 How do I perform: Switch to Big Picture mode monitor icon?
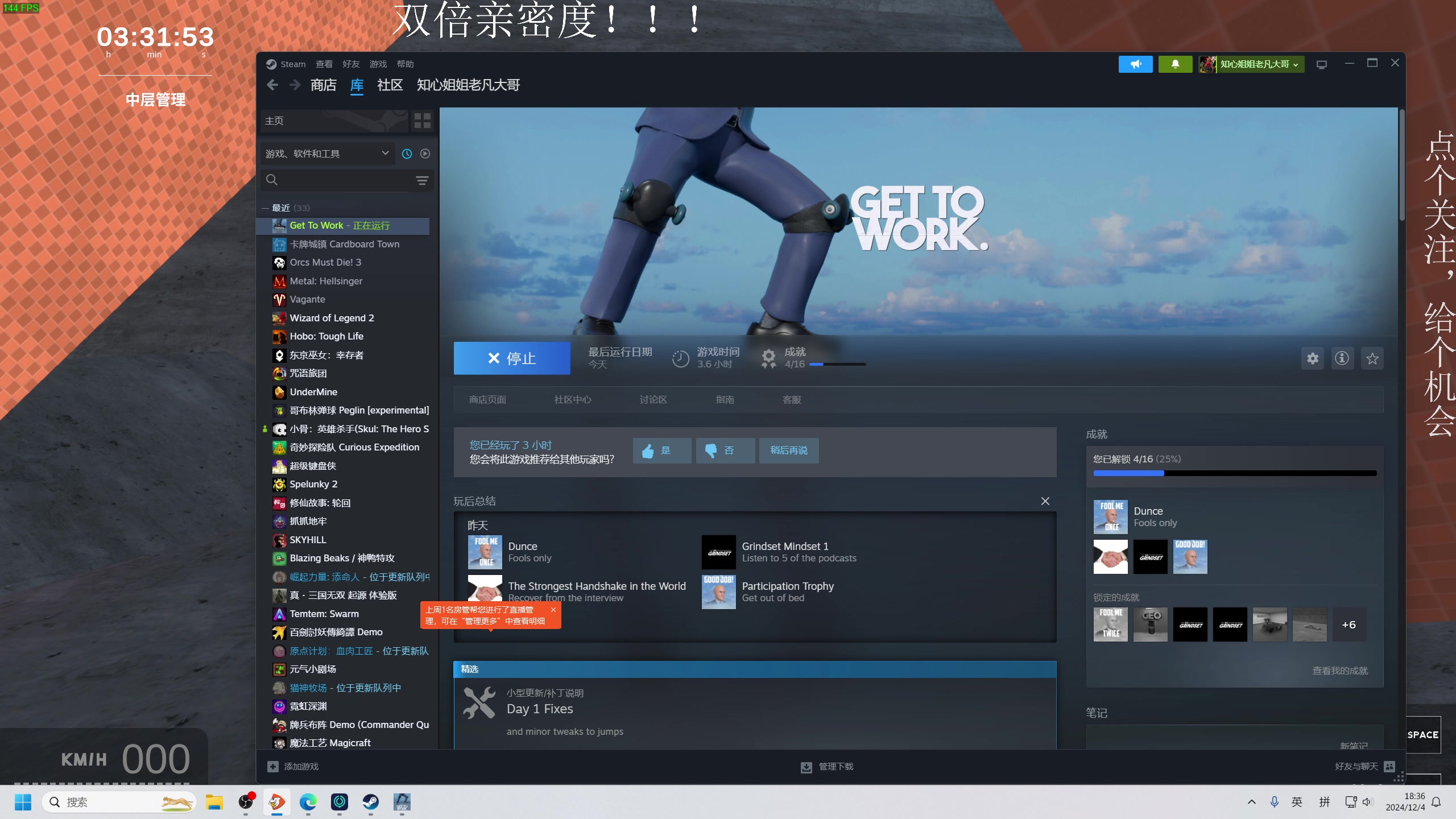click(1322, 64)
